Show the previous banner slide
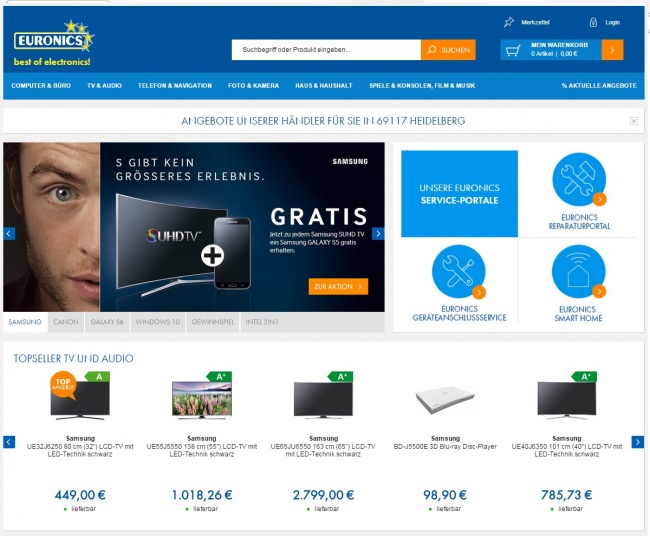 tap(9, 234)
